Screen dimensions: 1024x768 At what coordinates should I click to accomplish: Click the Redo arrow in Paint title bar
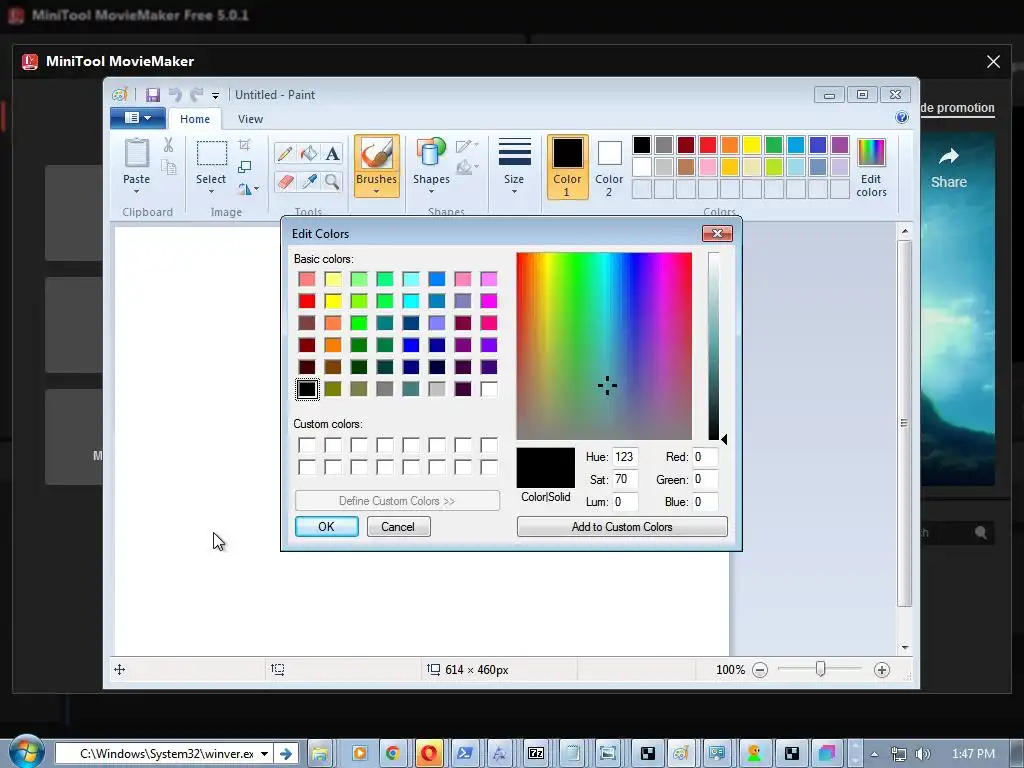[x=196, y=95]
